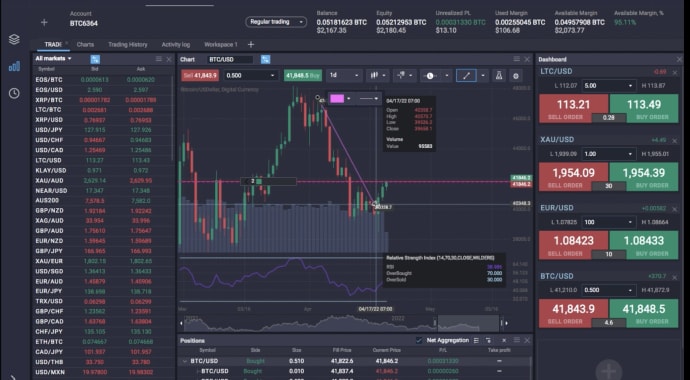Open the EUR/USD 100 size dropdown
The width and height of the screenshot is (690, 380).
609,222
